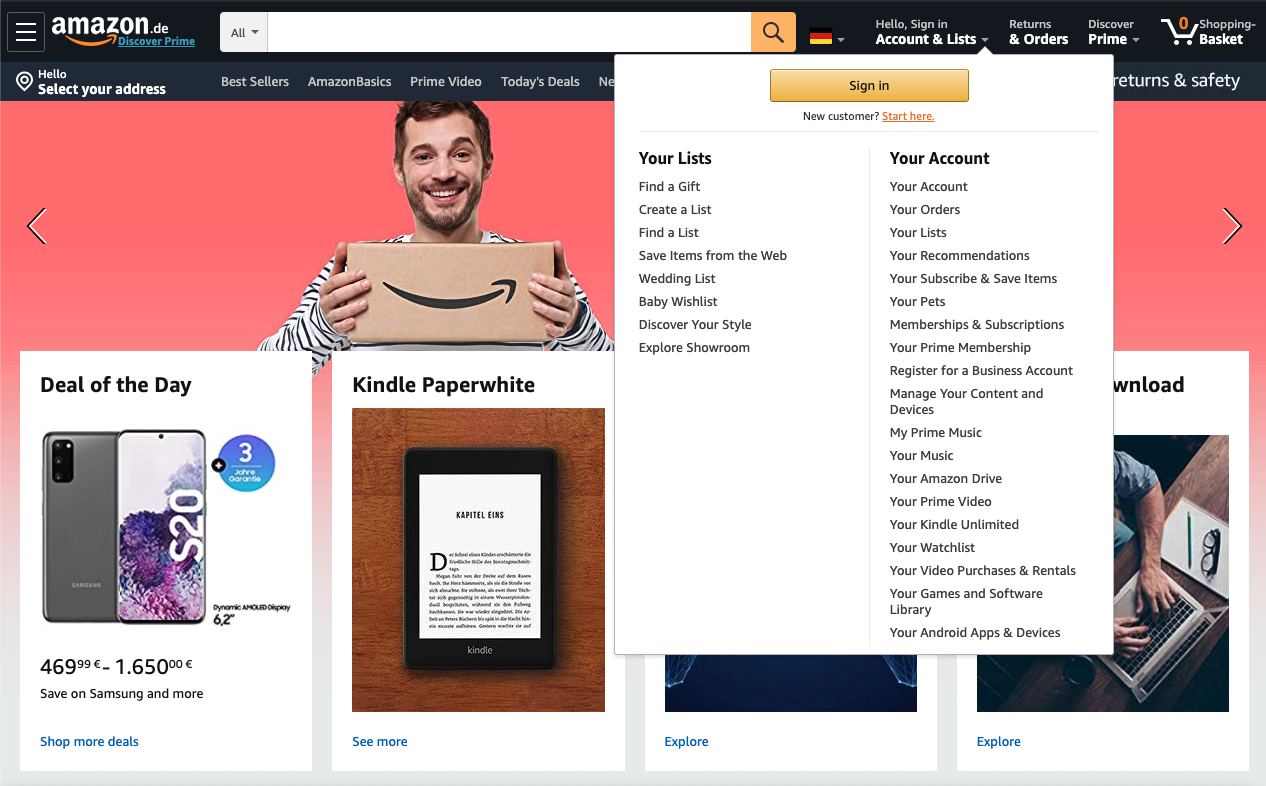Click the Kindle Paperwhite heading
This screenshot has height=786, width=1266.
click(x=444, y=385)
